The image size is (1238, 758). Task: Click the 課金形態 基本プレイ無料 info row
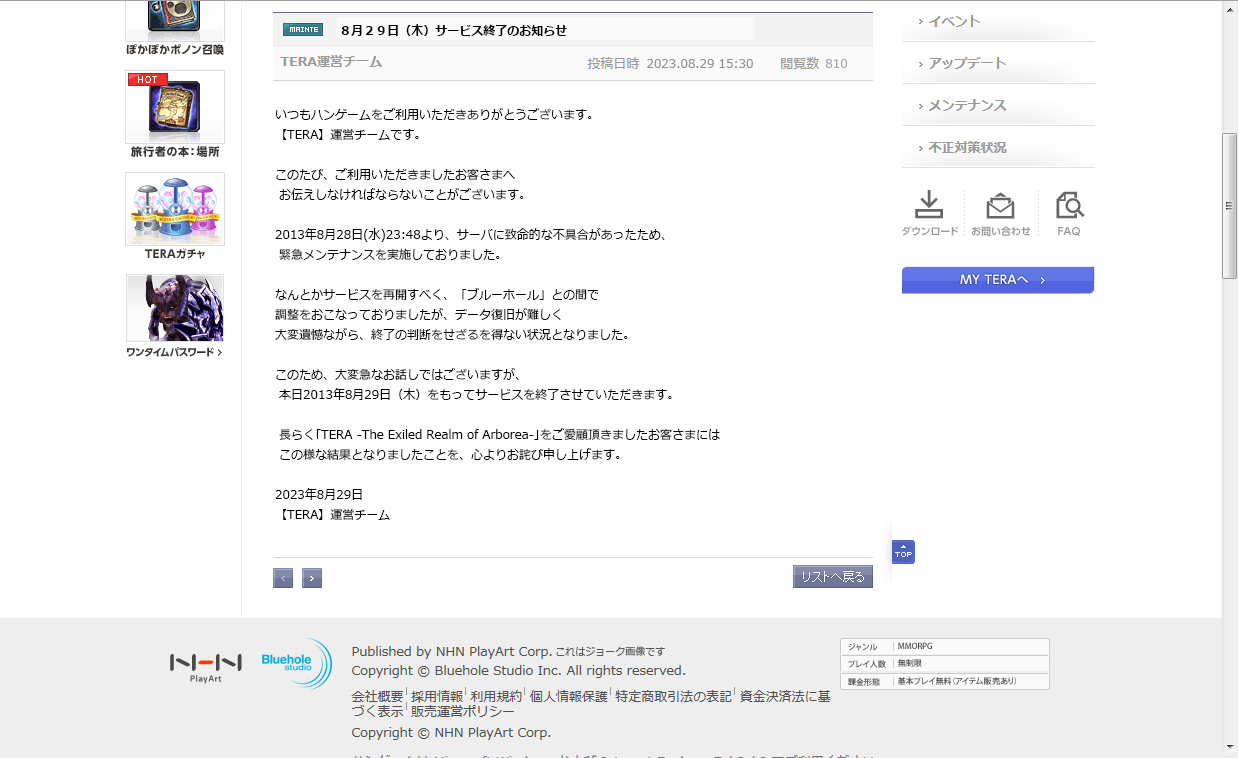point(945,681)
